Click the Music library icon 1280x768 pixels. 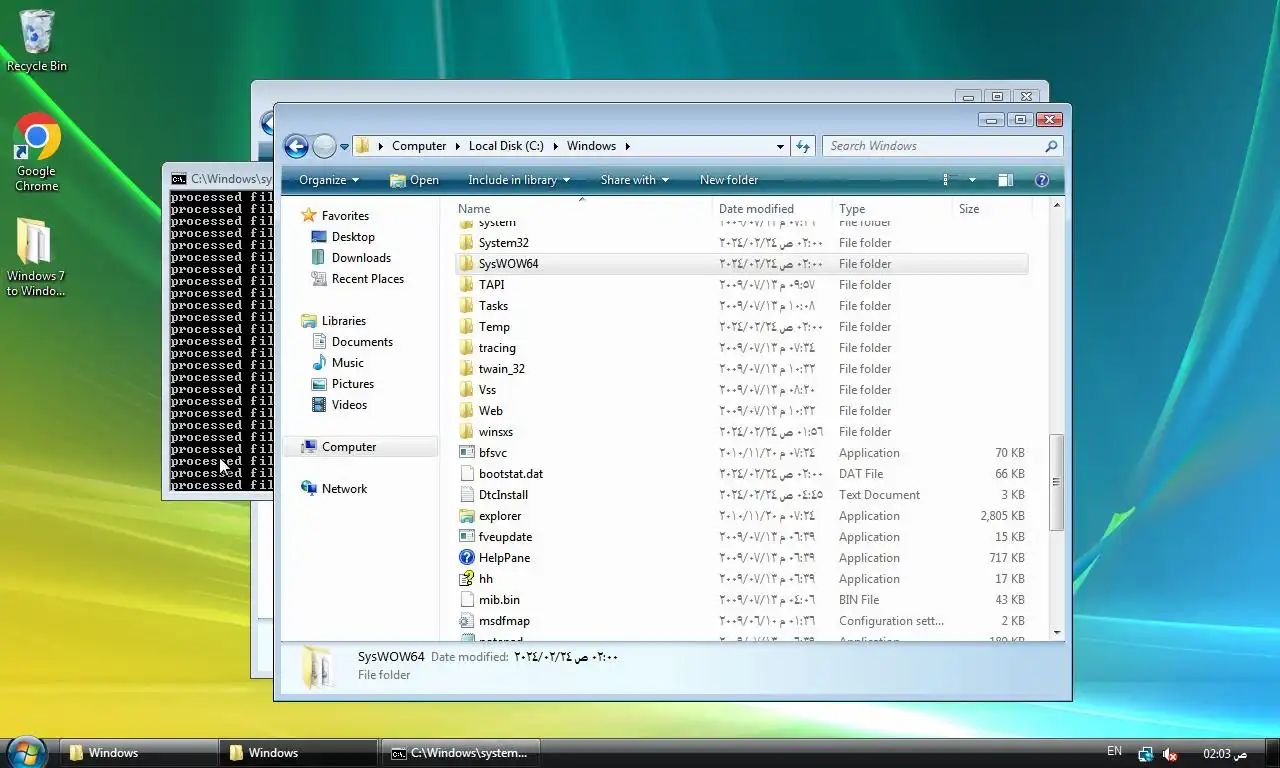(x=319, y=363)
